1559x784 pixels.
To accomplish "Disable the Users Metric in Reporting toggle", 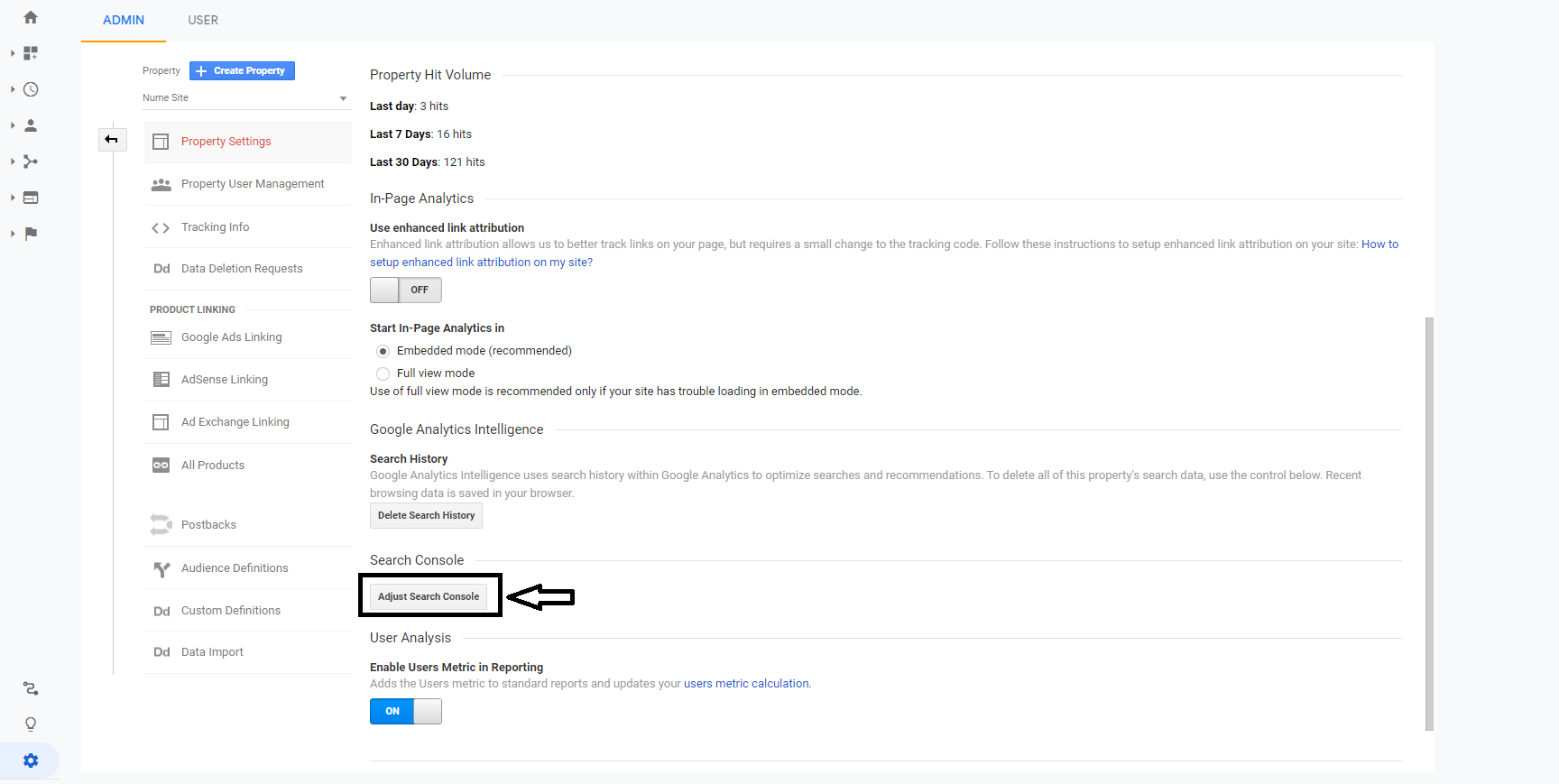I will pyautogui.click(x=406, y=711).
